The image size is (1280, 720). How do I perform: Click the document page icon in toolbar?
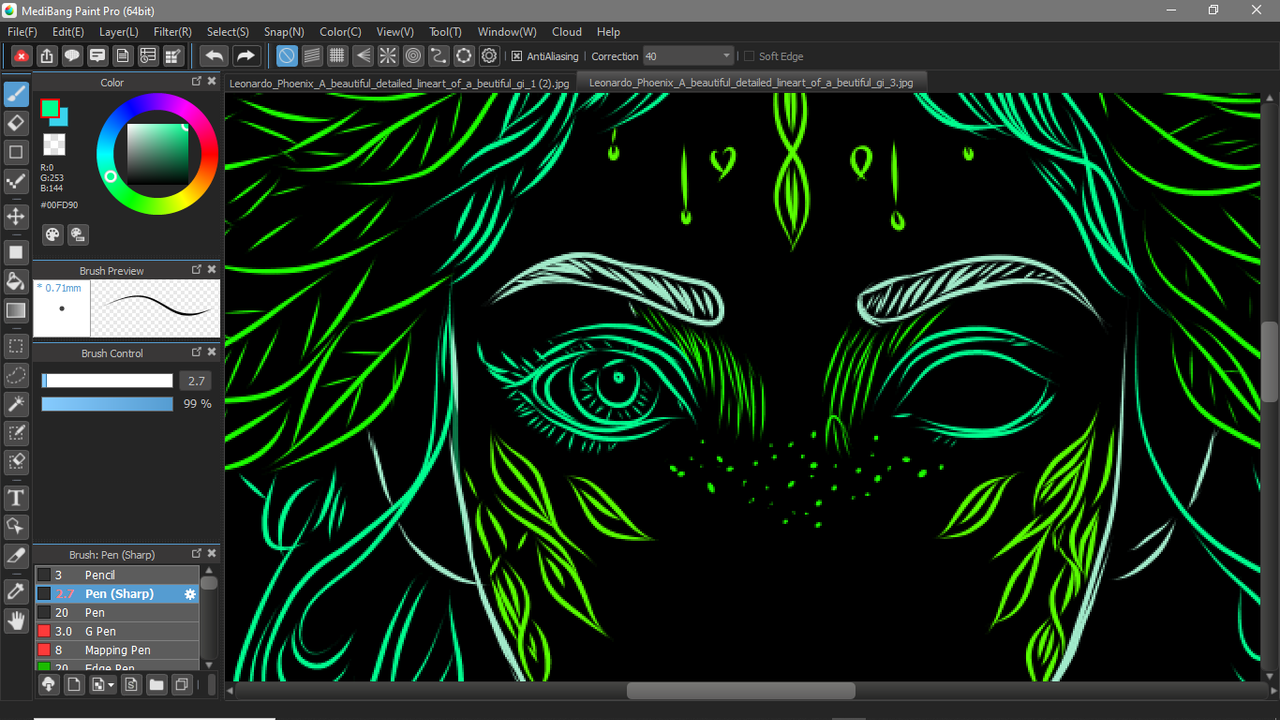click(122, 56)
